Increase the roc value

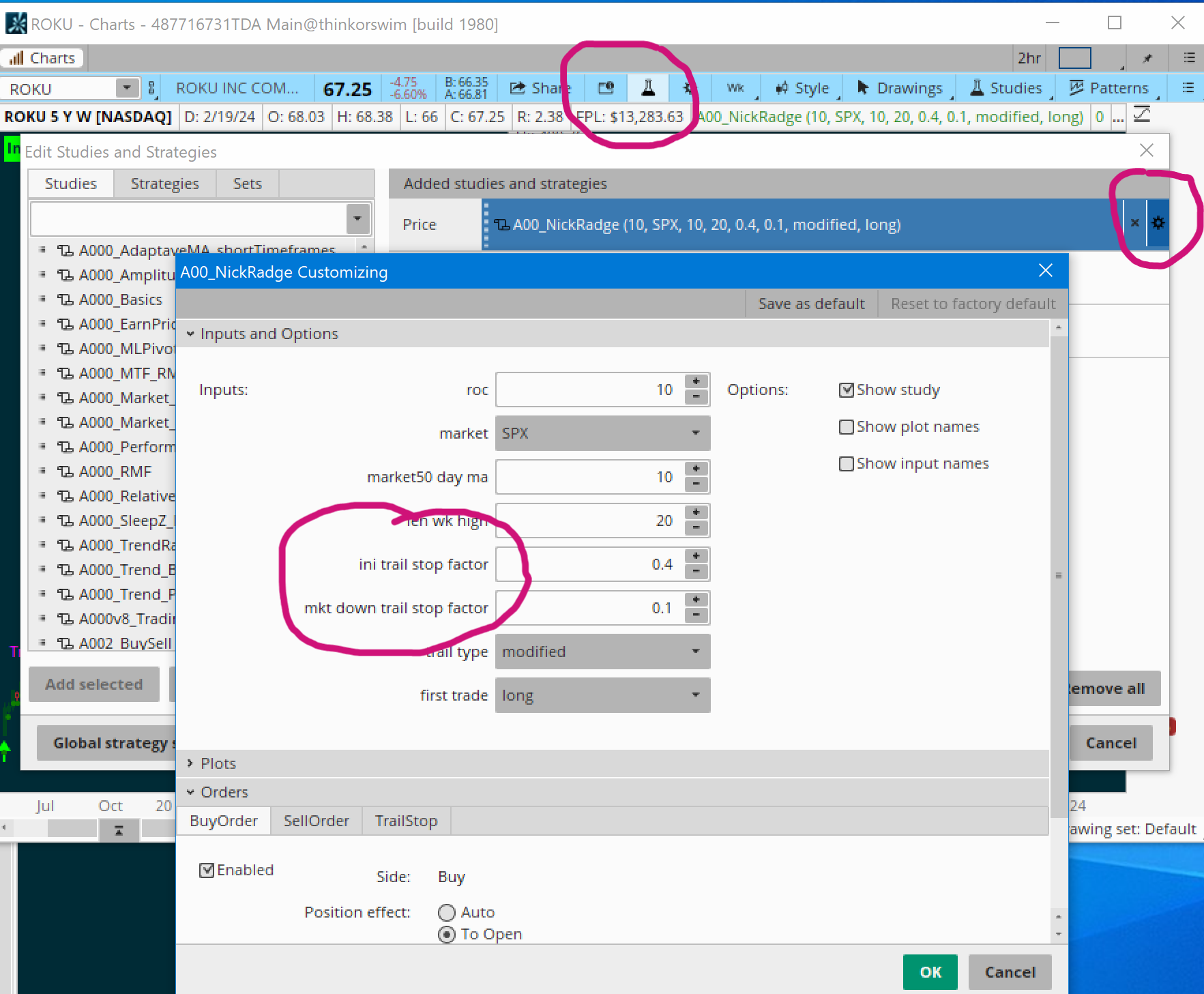click(x=696, y=381)
